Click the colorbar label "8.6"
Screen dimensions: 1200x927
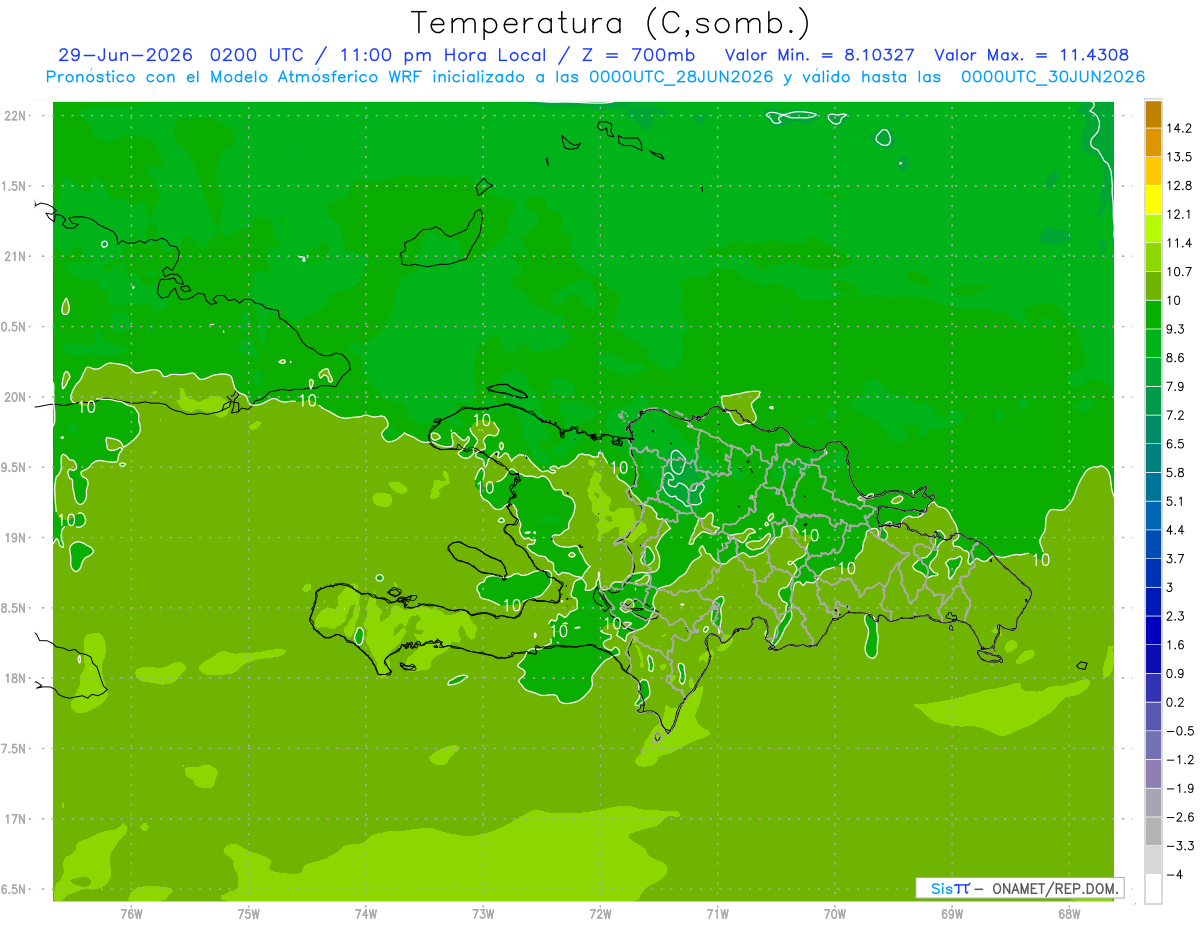pos(1176,358)
